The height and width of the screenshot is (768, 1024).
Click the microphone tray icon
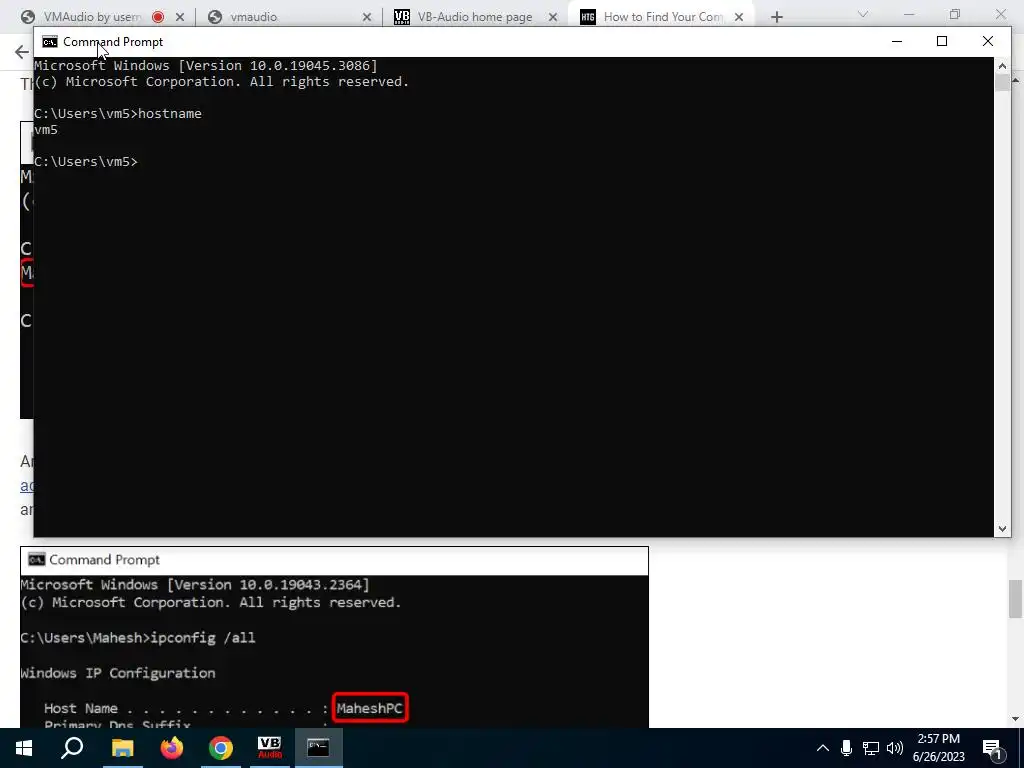846,748
